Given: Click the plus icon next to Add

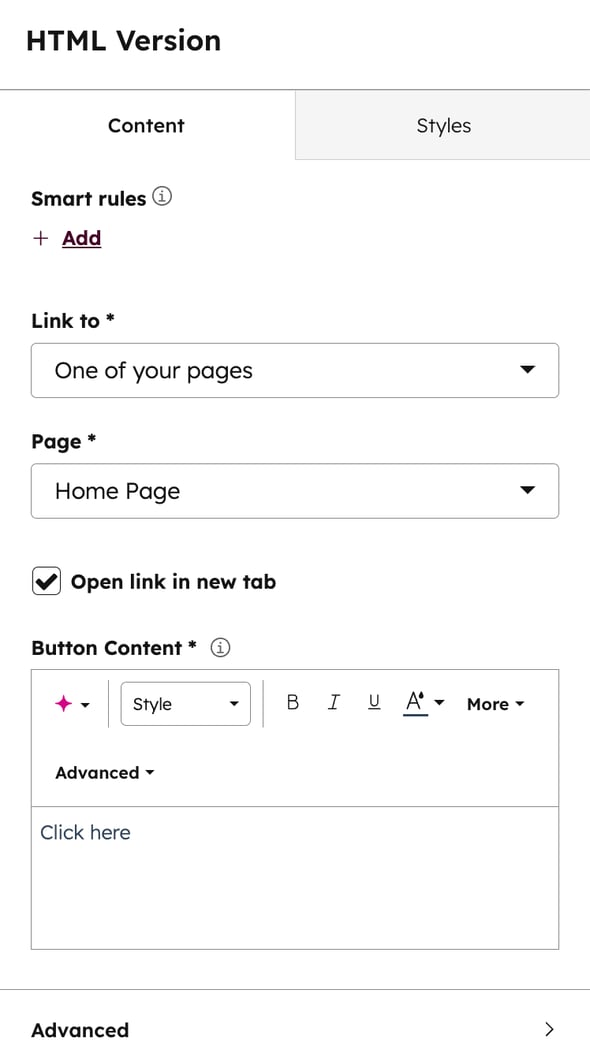Looking at the screenshot, I should pyautogui.click(x=39, y=238).
